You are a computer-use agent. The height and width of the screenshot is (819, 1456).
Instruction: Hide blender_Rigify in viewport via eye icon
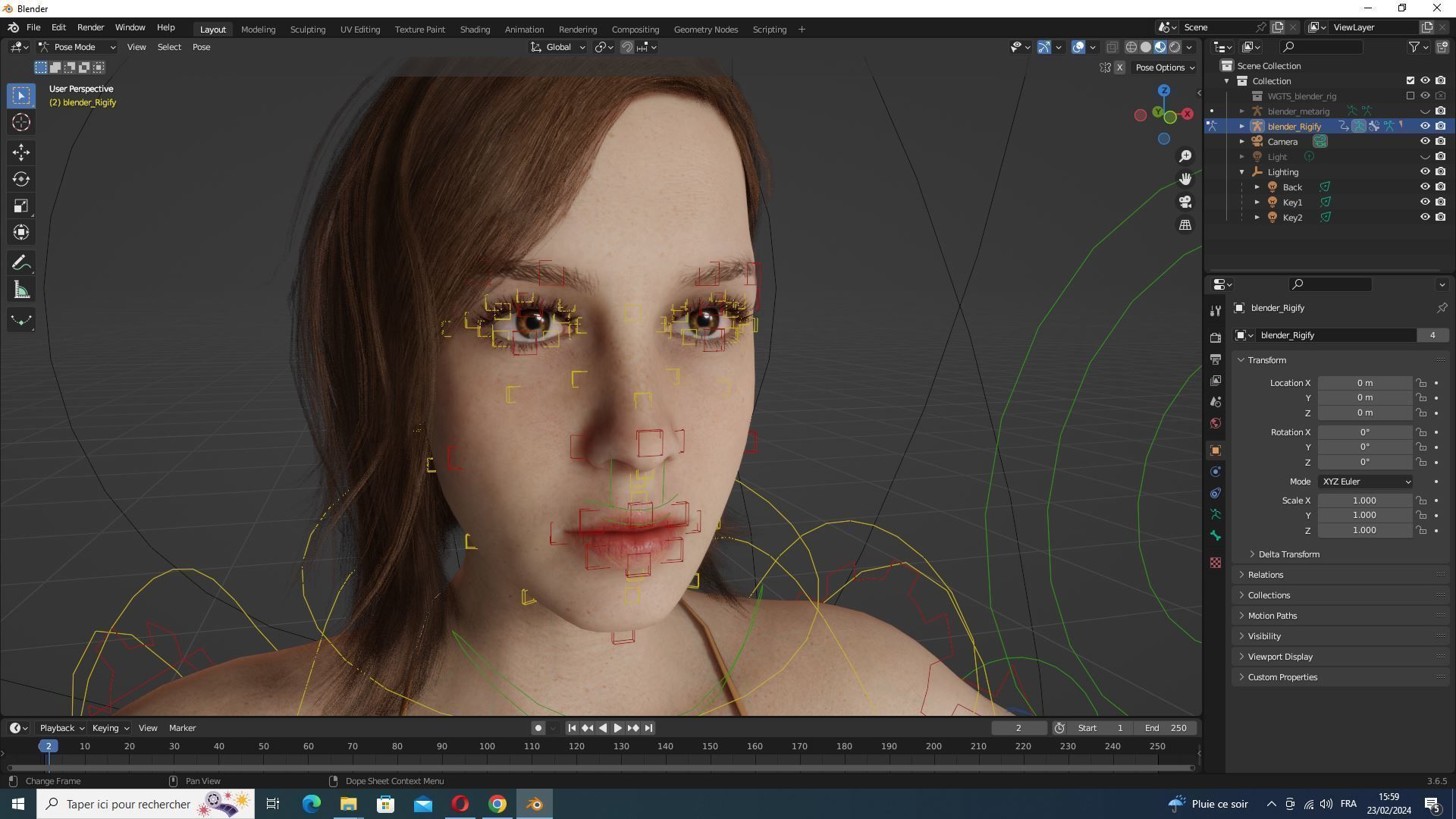1425,127
